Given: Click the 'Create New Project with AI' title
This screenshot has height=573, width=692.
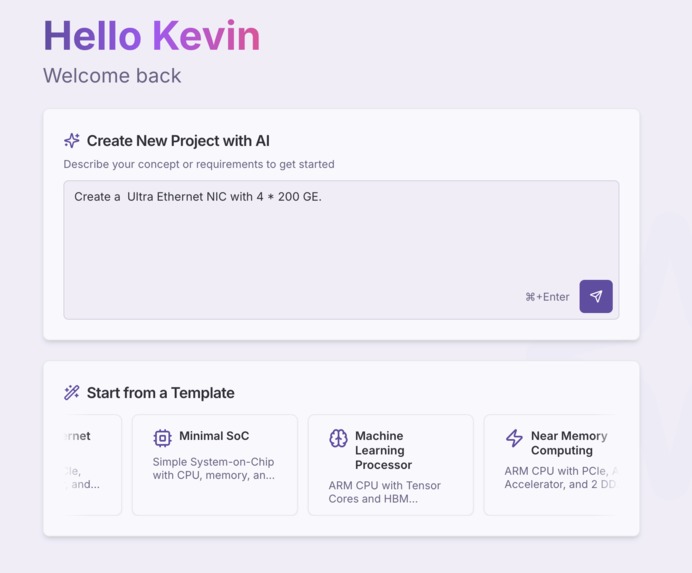Looking at the screenshot, I should point(178,141).
